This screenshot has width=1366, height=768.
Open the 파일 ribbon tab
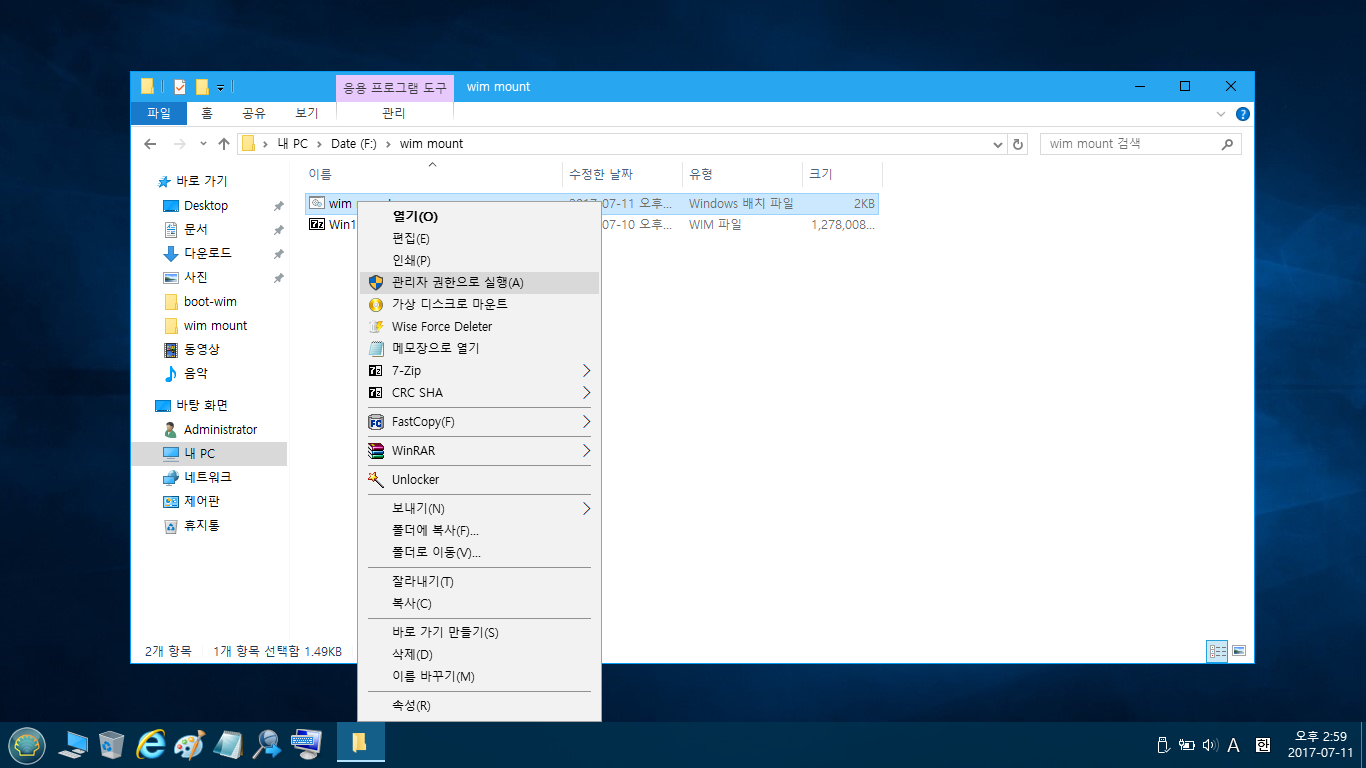click(x=159, y=113)
